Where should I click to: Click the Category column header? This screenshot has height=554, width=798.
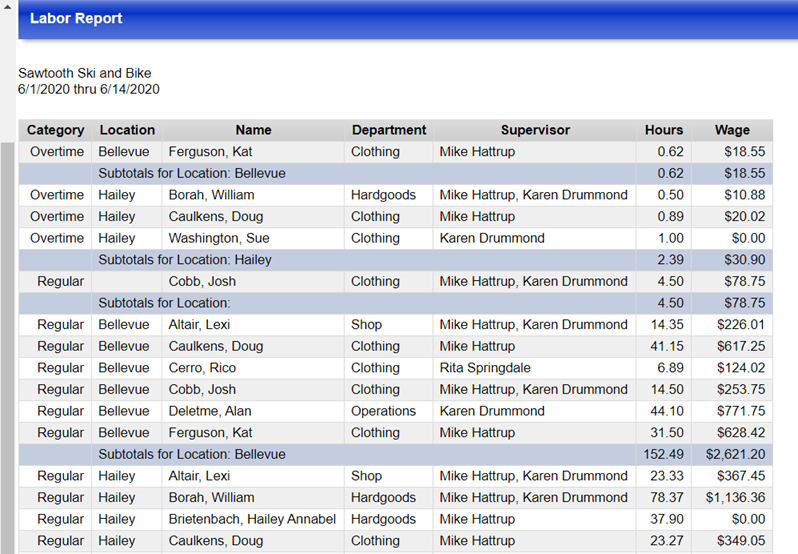pos(55,130)
